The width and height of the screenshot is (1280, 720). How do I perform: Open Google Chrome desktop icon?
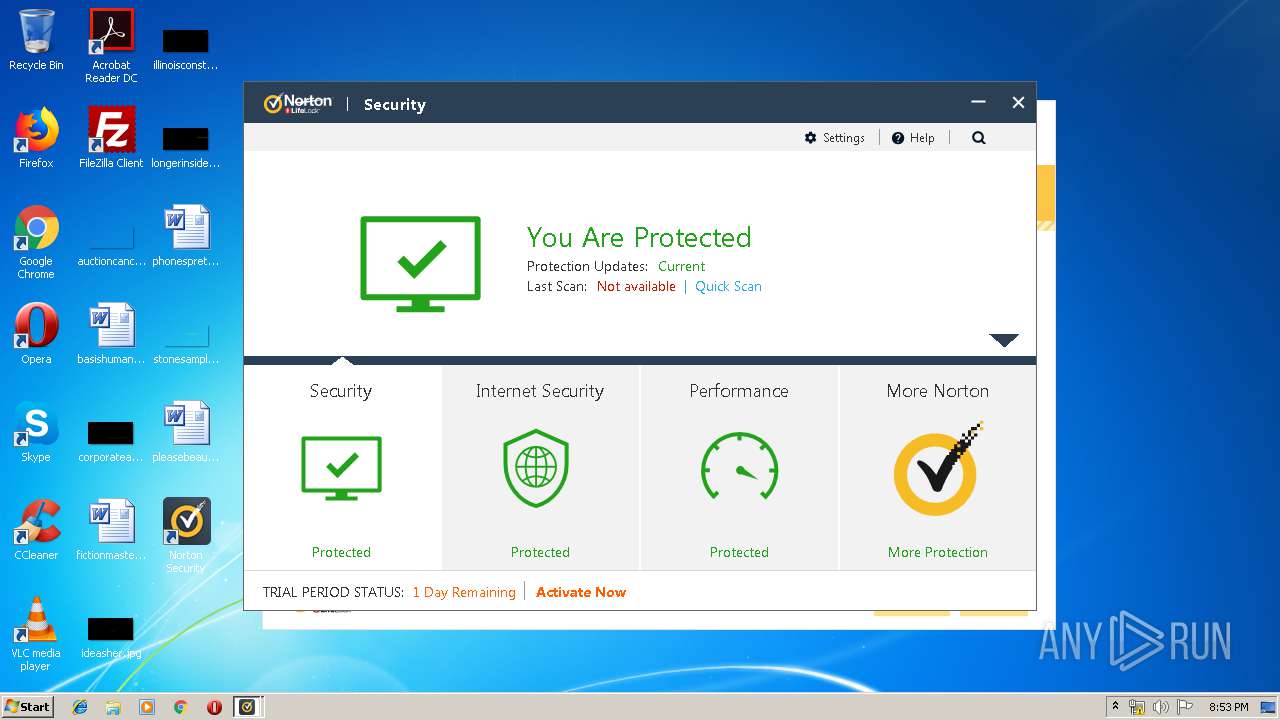pyautogui.click(x=36, y=242)
